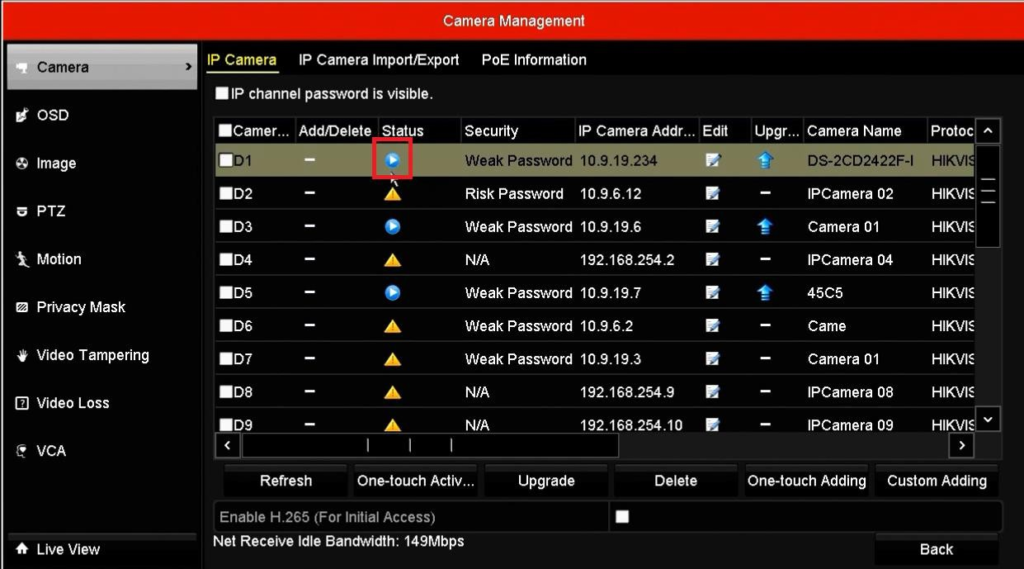Click the play status icon for D1
Screen dimensions: 1024x569
[x=392, y=160]
